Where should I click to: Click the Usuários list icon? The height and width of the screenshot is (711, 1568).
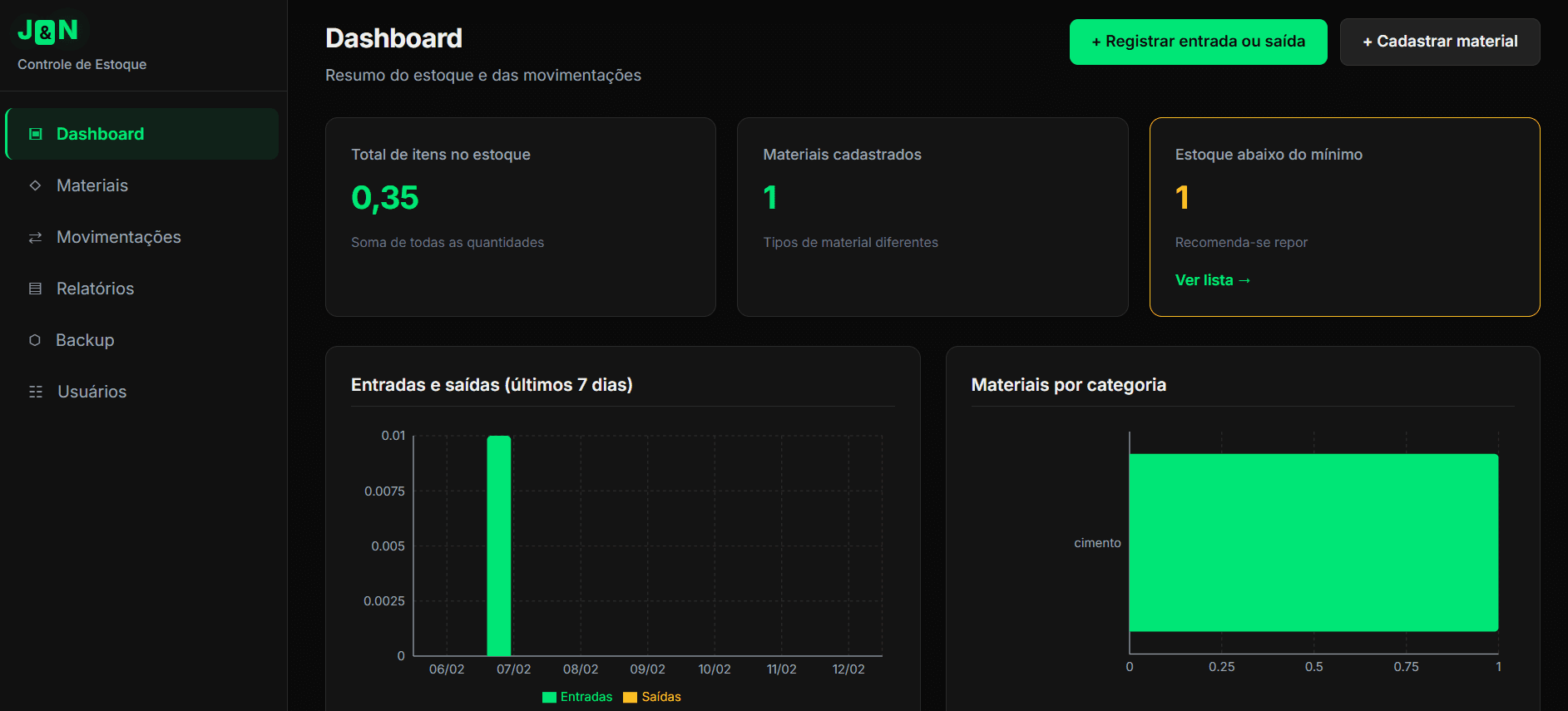point(36,392)
